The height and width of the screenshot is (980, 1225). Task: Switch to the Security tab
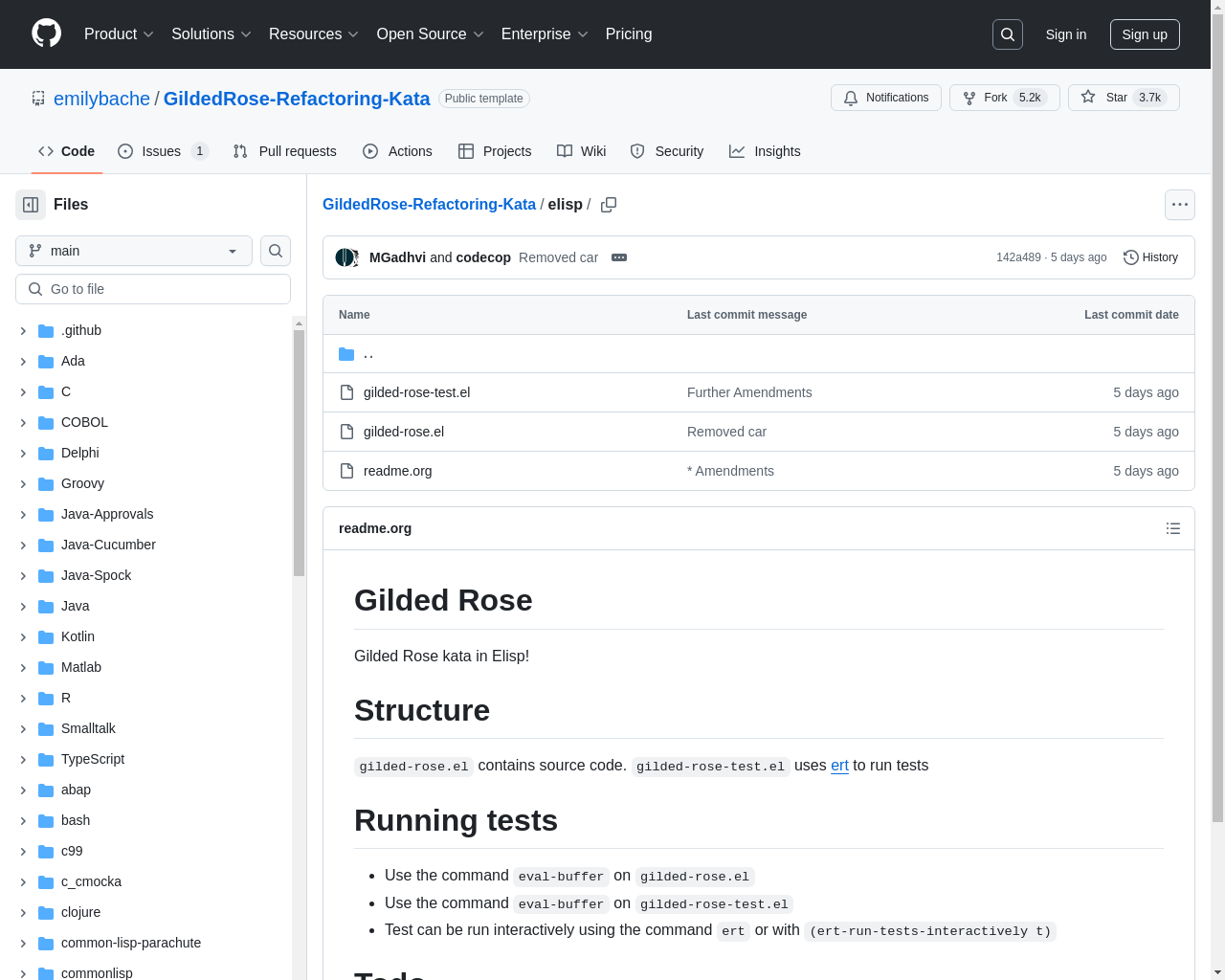(x=667, y=151)
